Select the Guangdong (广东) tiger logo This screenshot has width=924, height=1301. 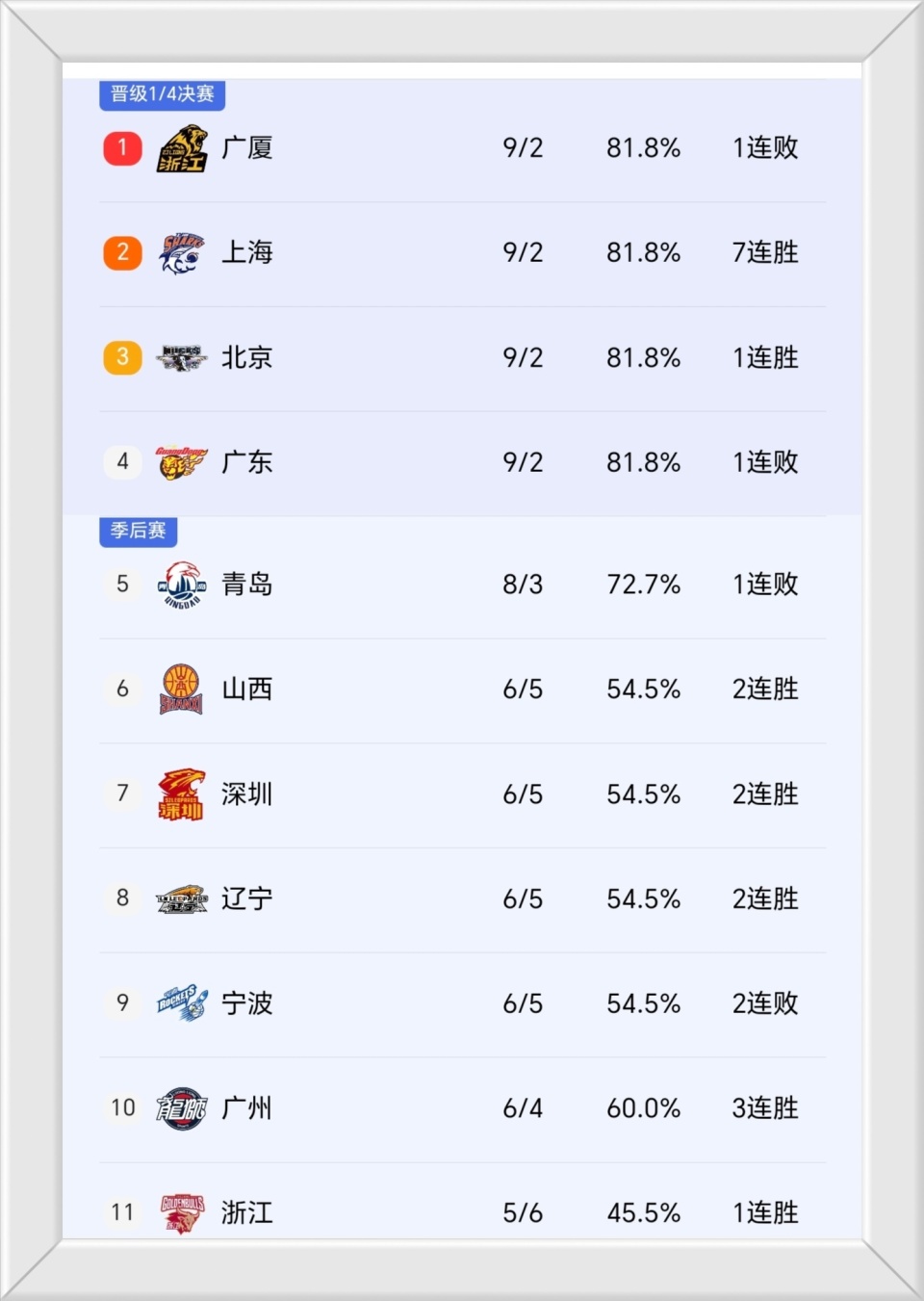click(182, 462)
